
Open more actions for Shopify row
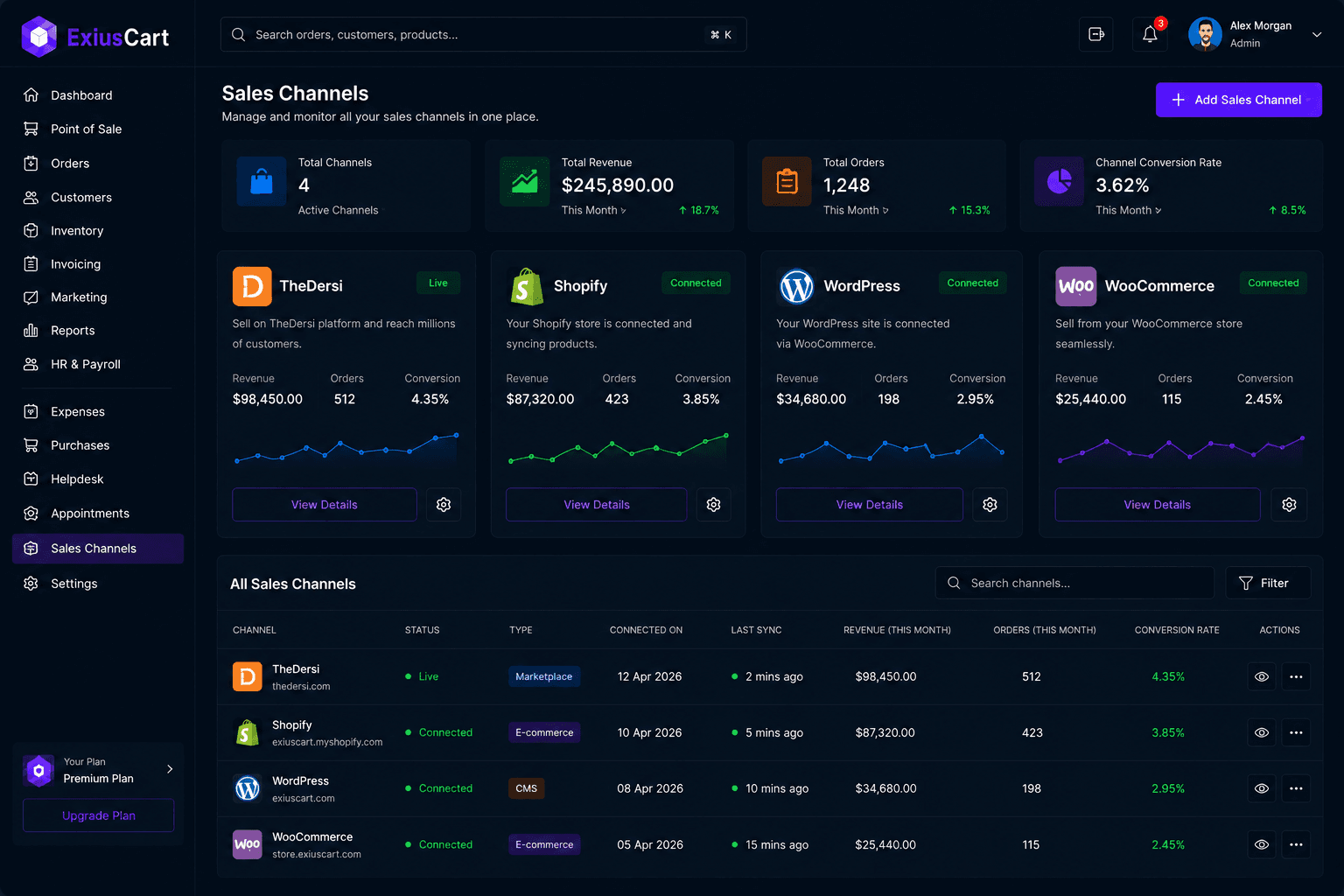coord(1296,732)
